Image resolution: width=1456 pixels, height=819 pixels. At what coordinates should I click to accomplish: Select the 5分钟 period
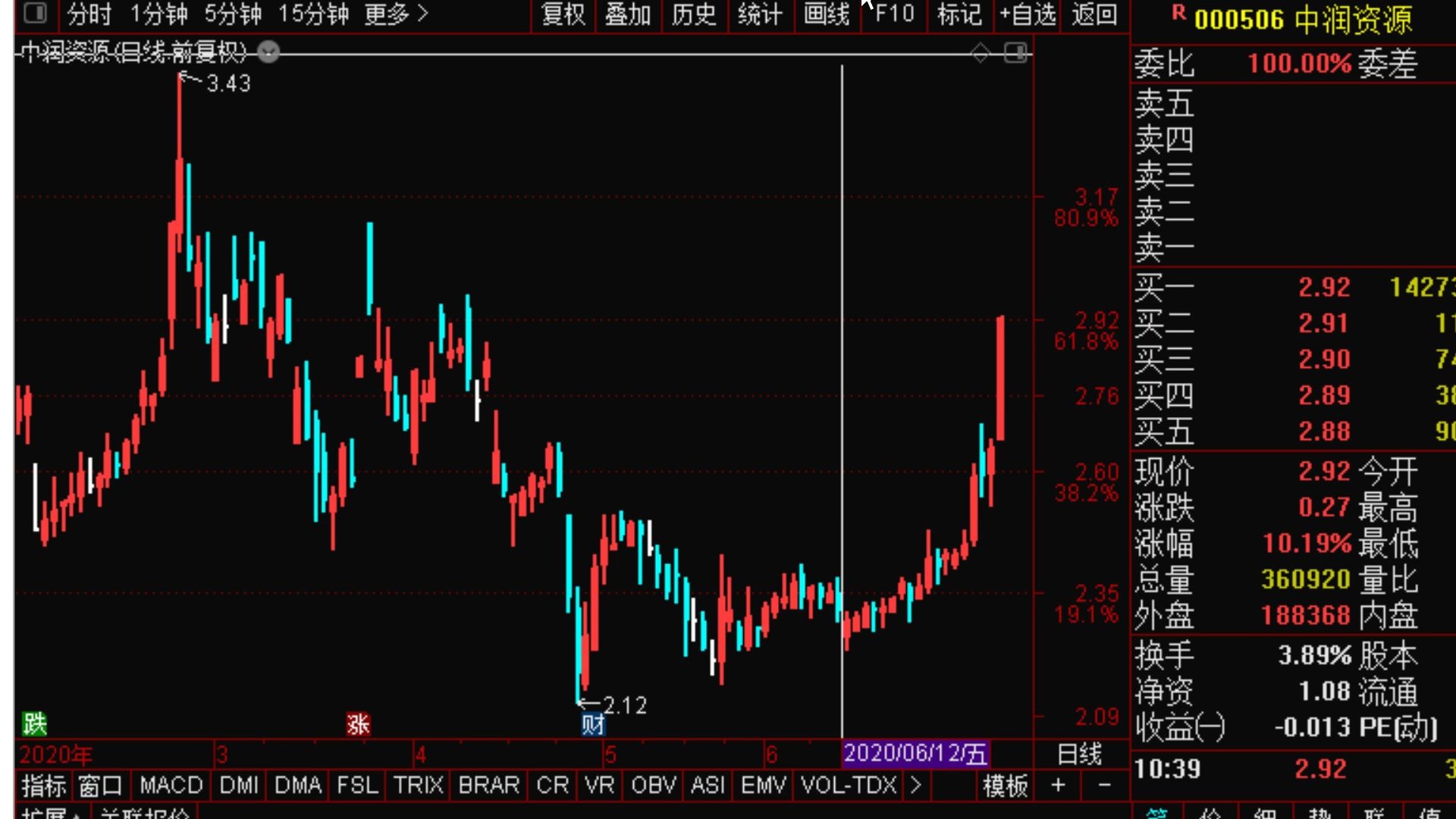pos(233,14)
